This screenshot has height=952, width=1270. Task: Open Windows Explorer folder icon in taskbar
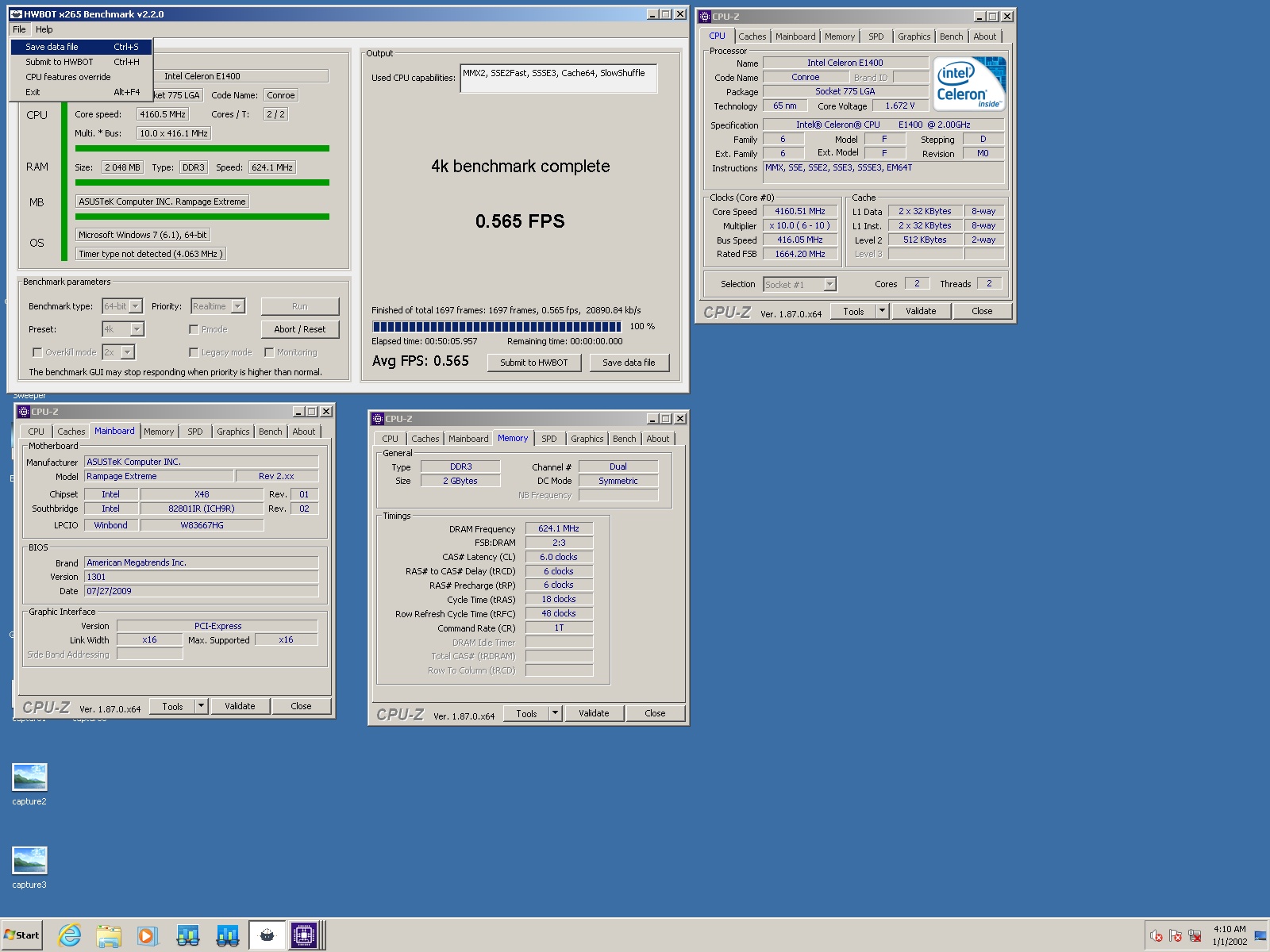(x=109, y=936)
